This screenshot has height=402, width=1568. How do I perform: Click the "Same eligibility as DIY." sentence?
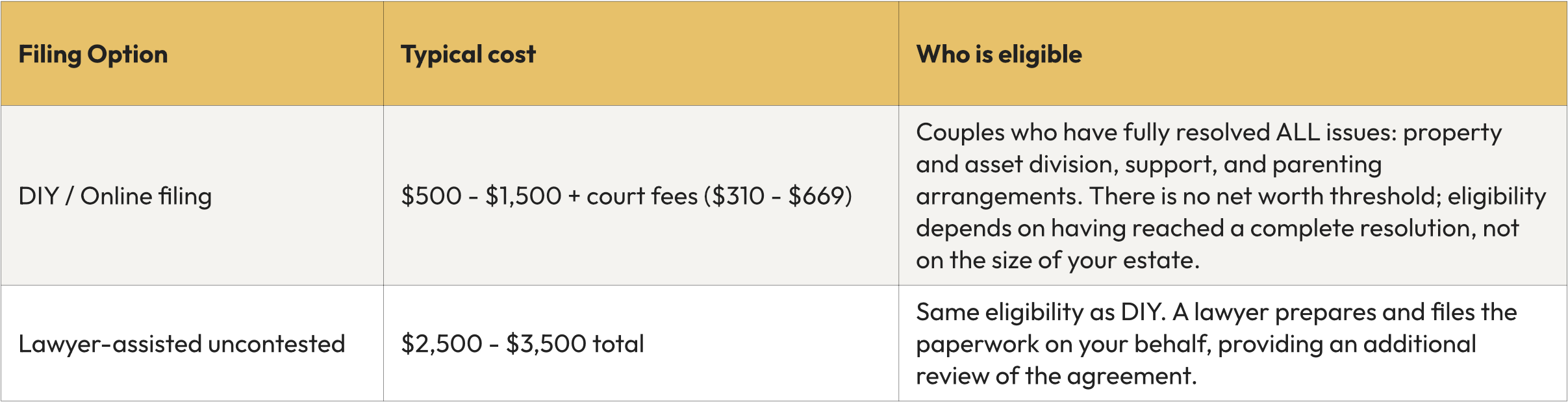(1041, 312)
